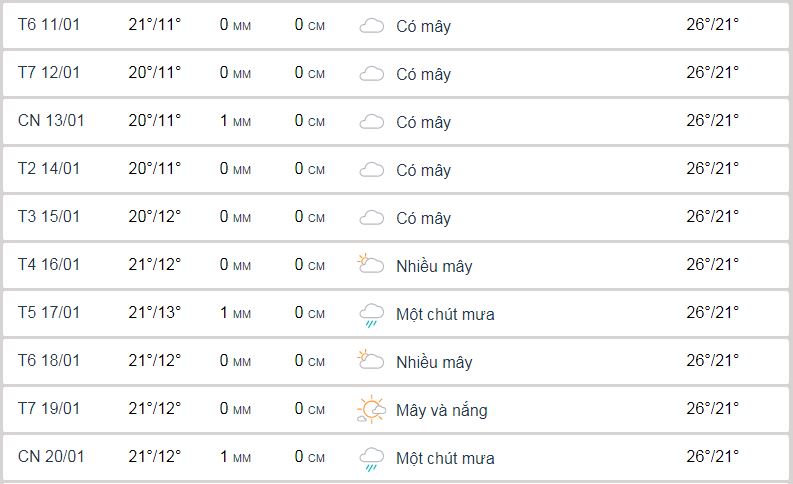Click the 1 мм rainfall value for CN 20/01
This screenshot has height=484, width=793.
pos(235,457)
